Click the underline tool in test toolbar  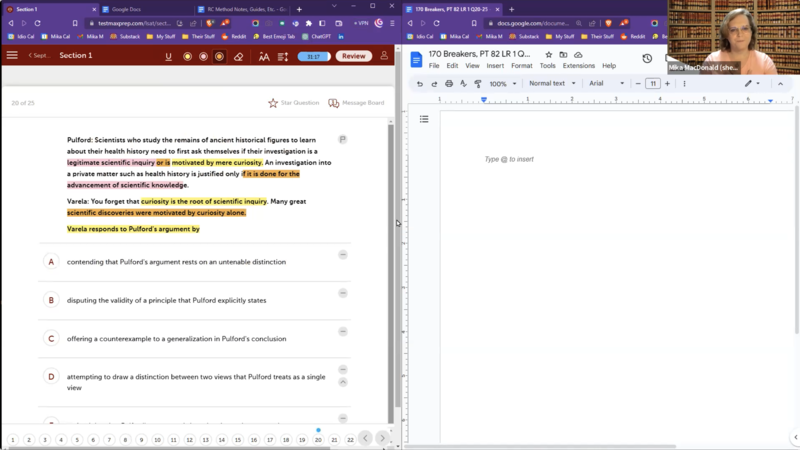tap(168, 56)
